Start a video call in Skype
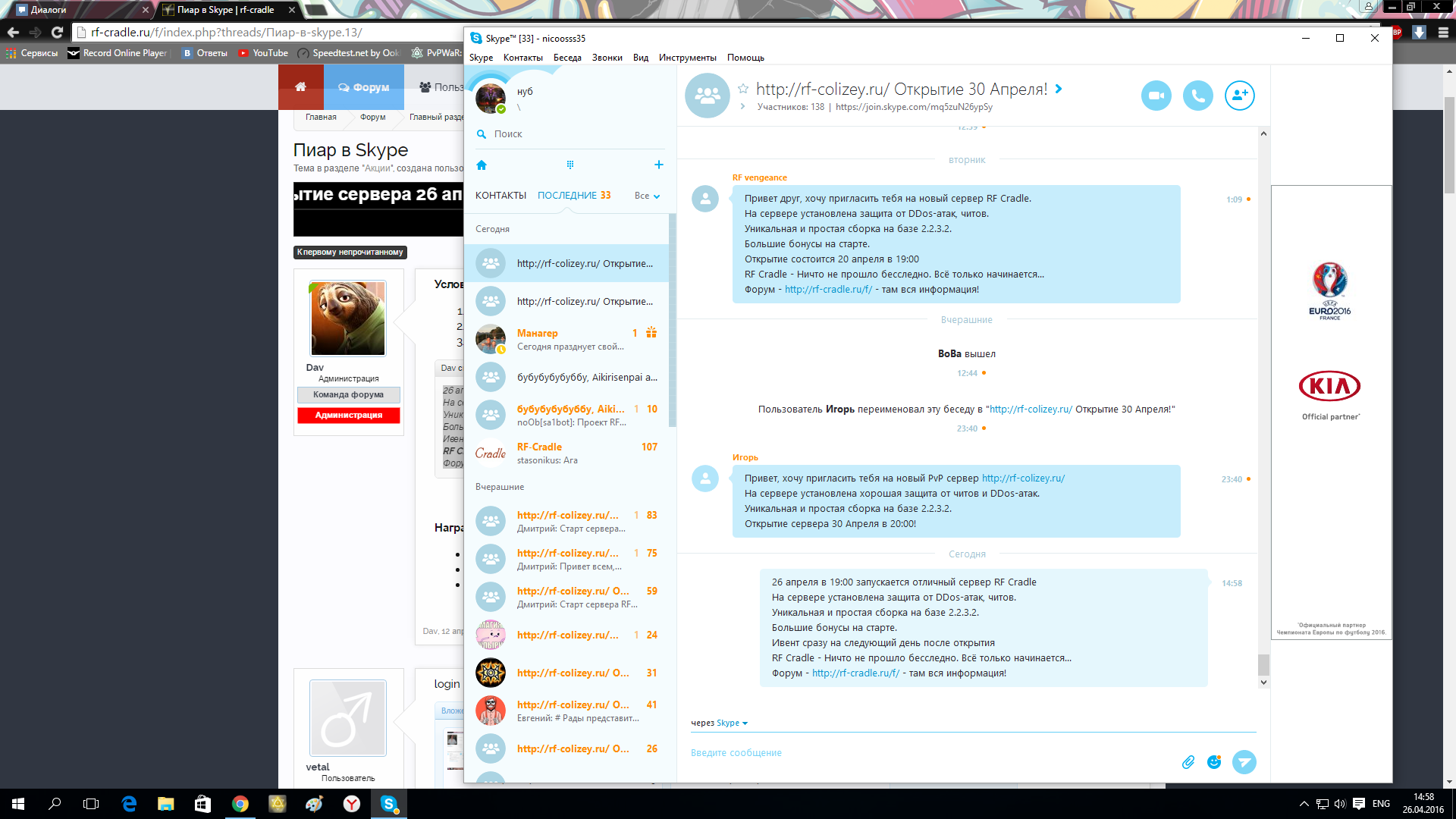Image resolution: width=1456 pixels, height=819 pixels. [1156, 96]
